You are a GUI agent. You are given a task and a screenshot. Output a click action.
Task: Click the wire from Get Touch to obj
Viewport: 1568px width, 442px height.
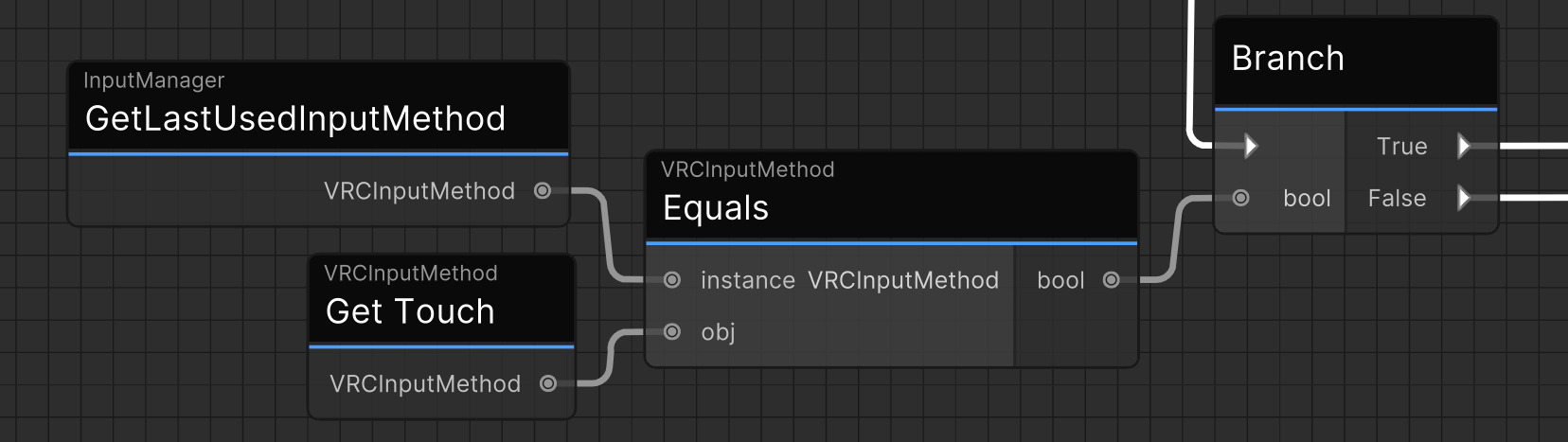tap(610, 358)
